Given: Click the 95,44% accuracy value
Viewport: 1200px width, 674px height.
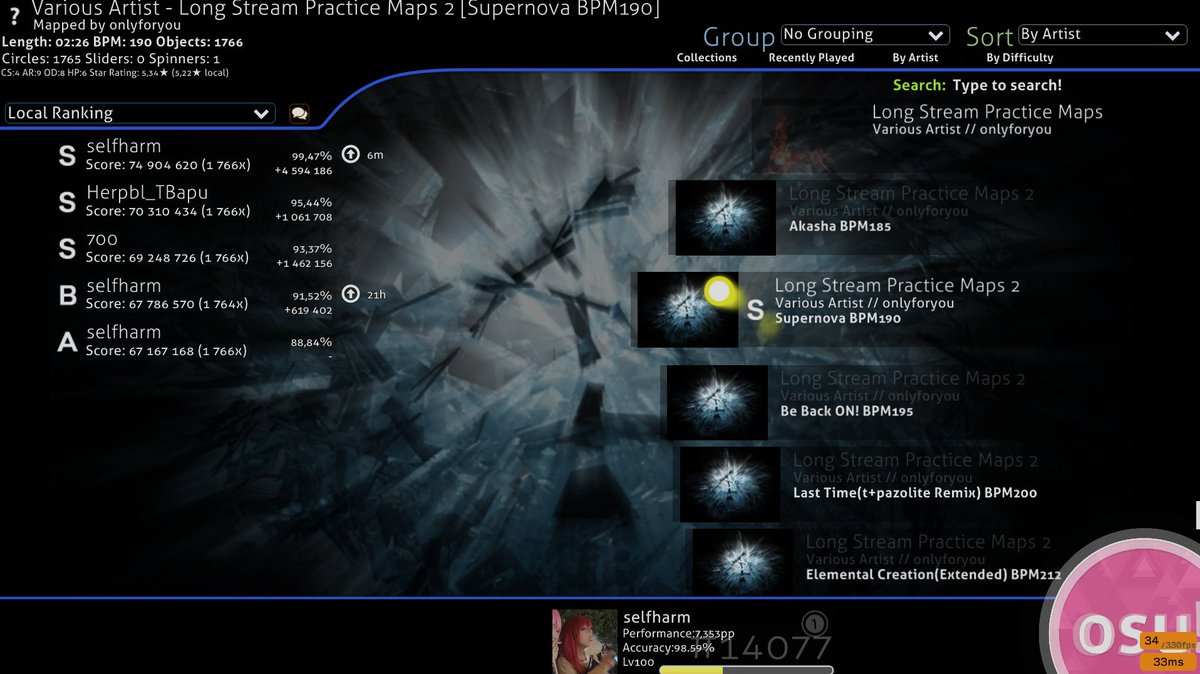Looking at the screenshot, I should click(312, 203).
